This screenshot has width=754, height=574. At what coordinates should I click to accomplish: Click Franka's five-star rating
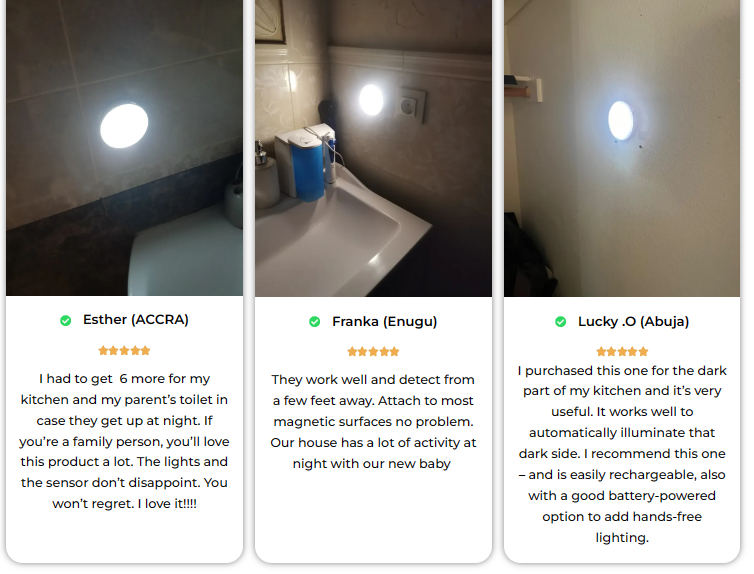click(x=373, y=351)
